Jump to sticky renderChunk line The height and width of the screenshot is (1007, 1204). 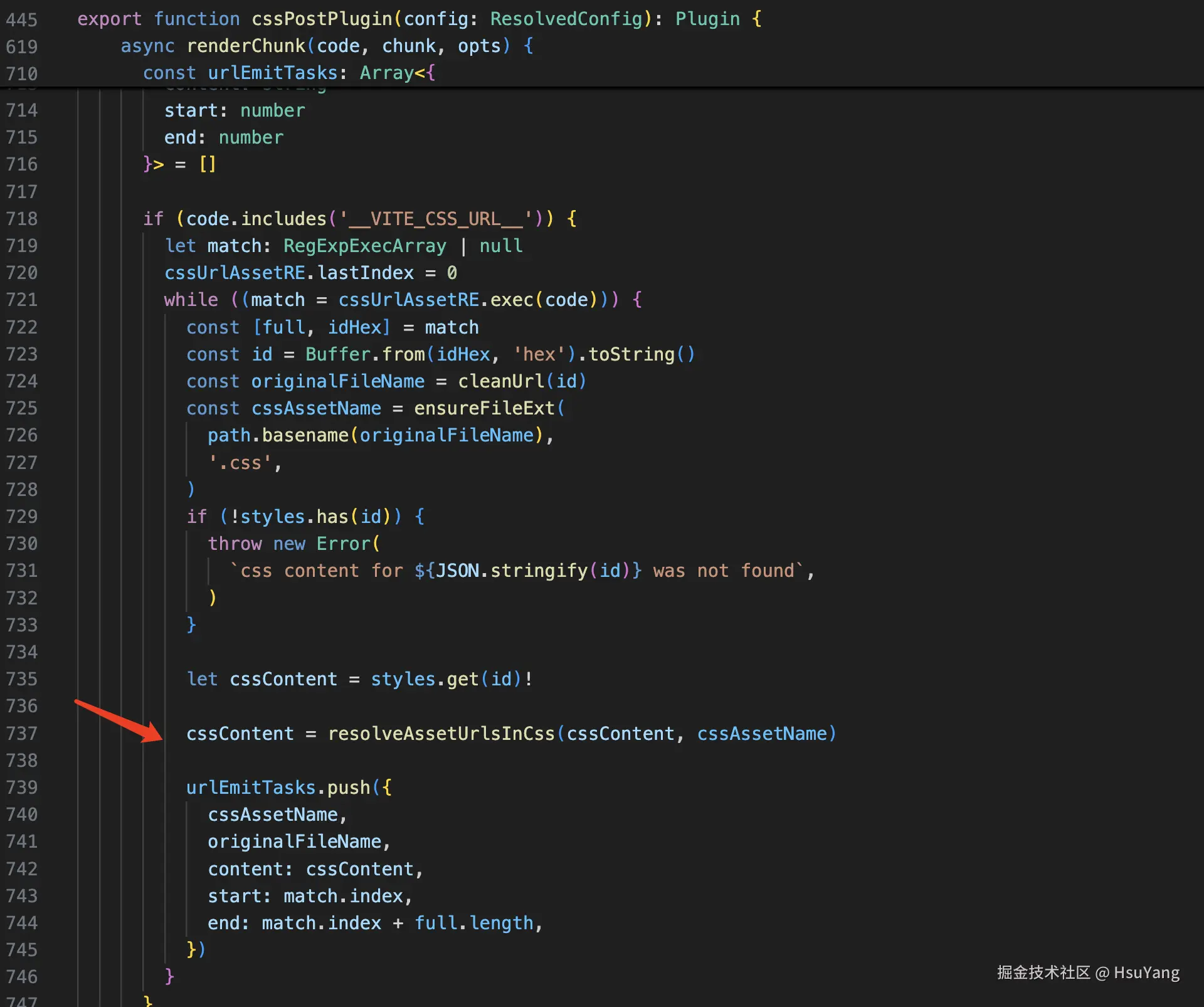pyautogui.click(x=246, y=46)
